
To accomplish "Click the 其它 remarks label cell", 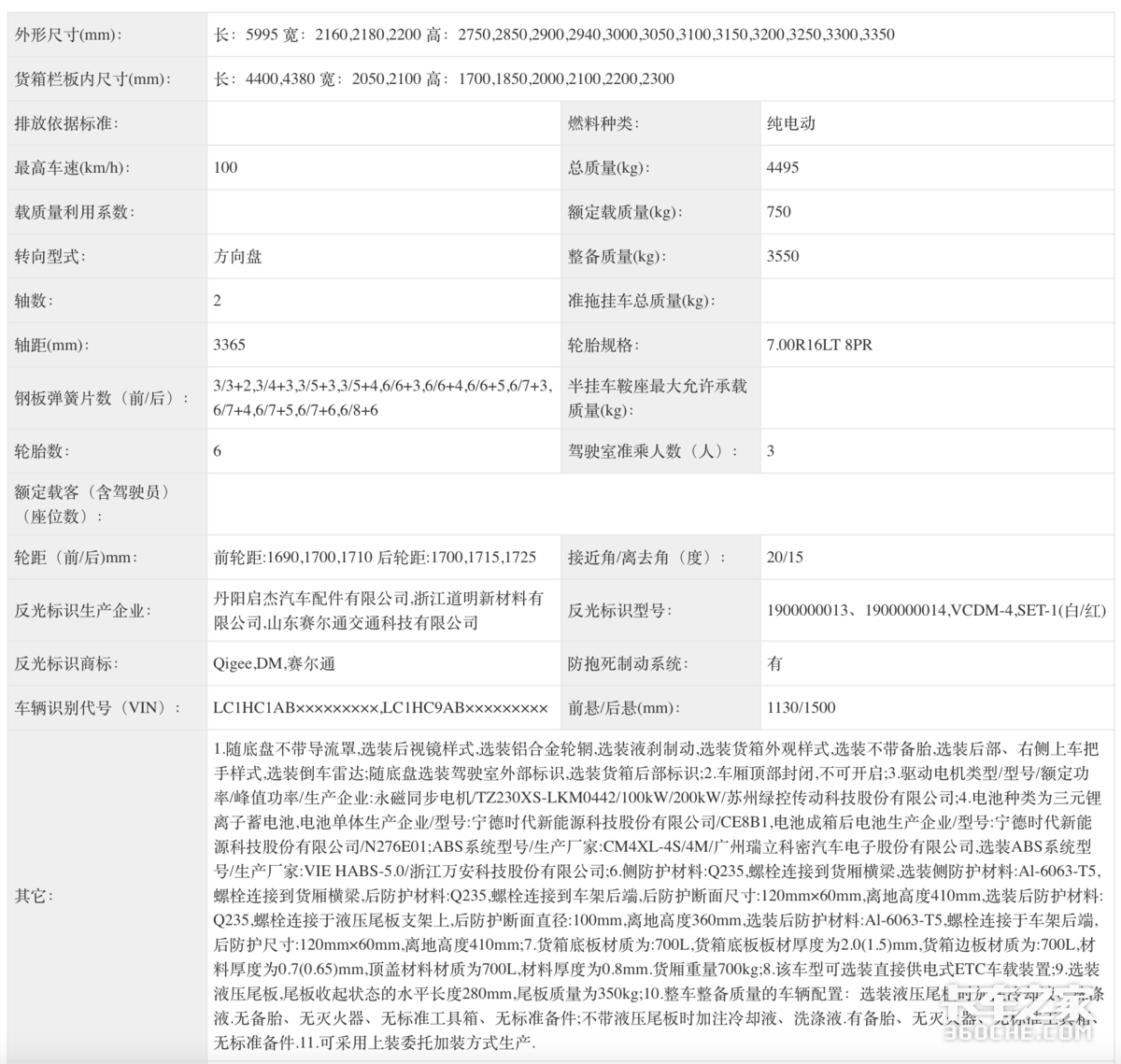I will coord(31,896).
